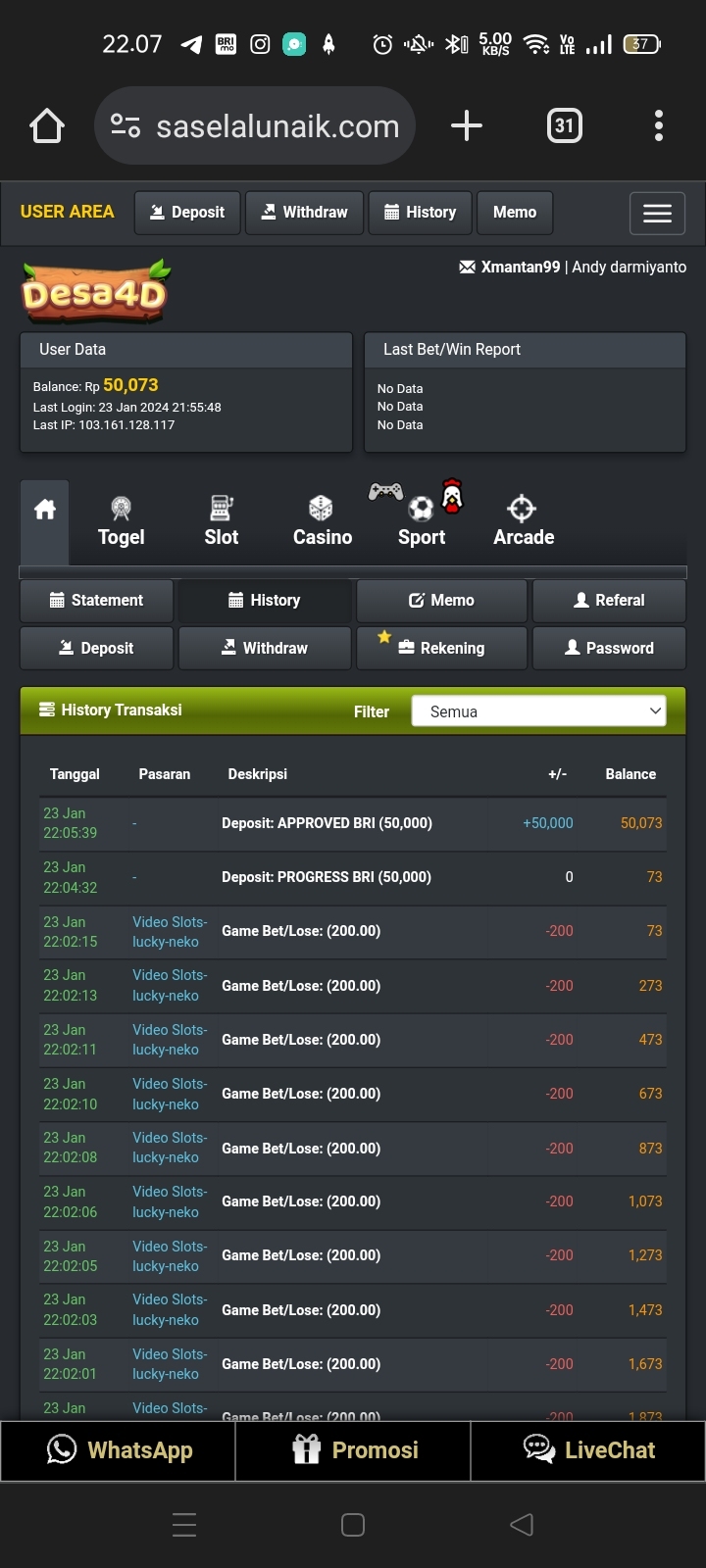Image resolution: width=706 pixels, height=1568 pixels.
Task: Click the Desa4D logo
Action: (x=95, y=291)
